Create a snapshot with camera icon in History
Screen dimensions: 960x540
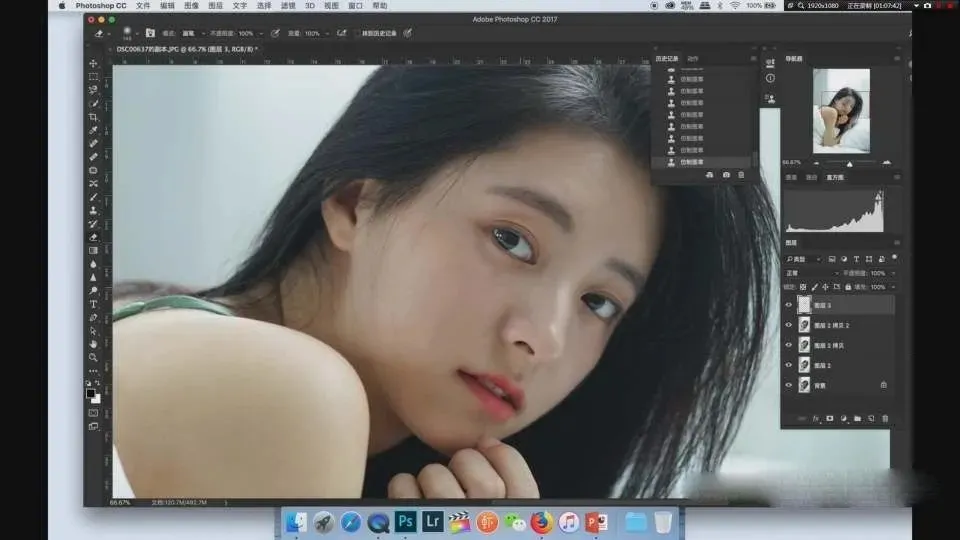[726, 175]
